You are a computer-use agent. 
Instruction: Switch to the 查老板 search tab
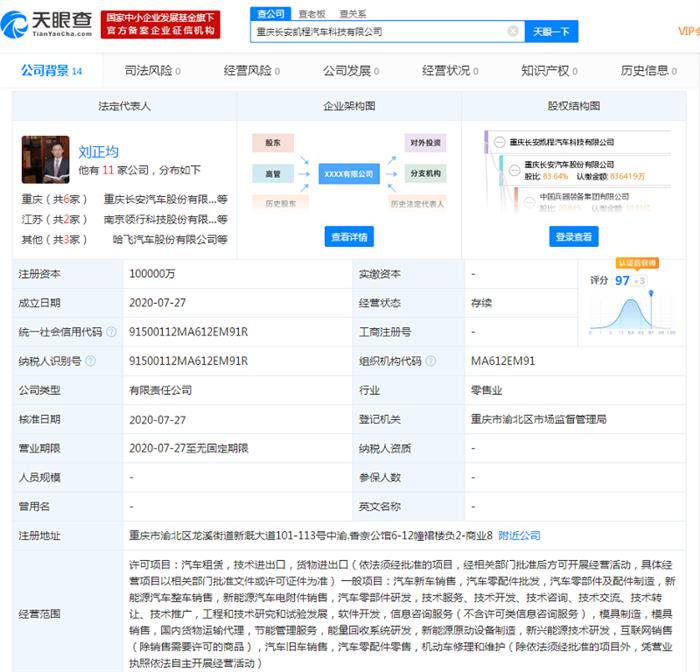[312, 14]
